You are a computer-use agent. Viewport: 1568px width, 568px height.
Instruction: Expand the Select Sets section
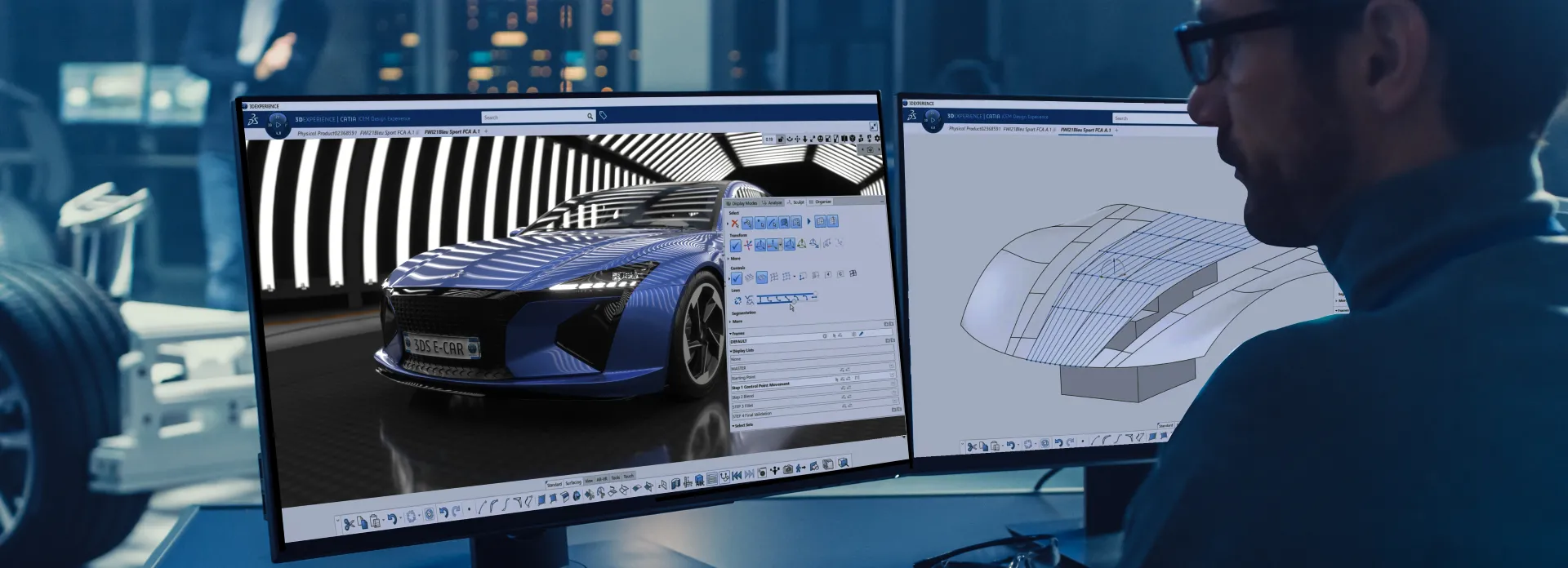[742, 425]
